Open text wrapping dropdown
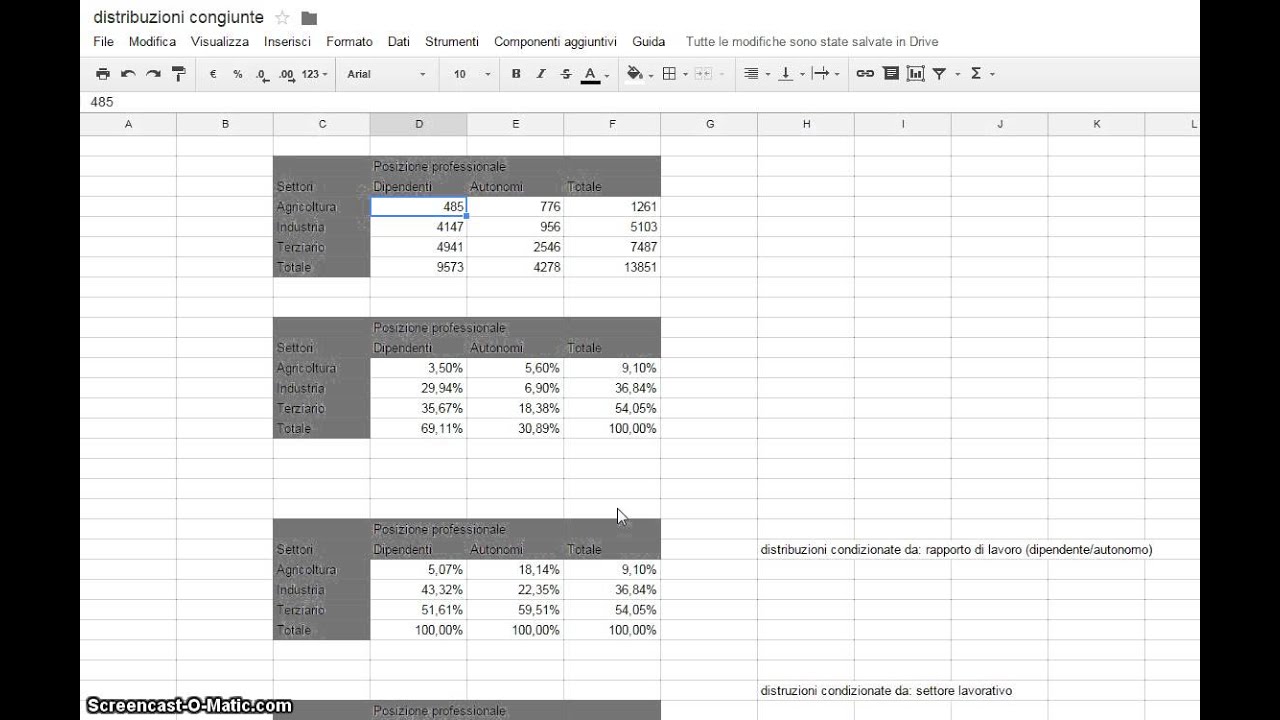 (825, 74)
